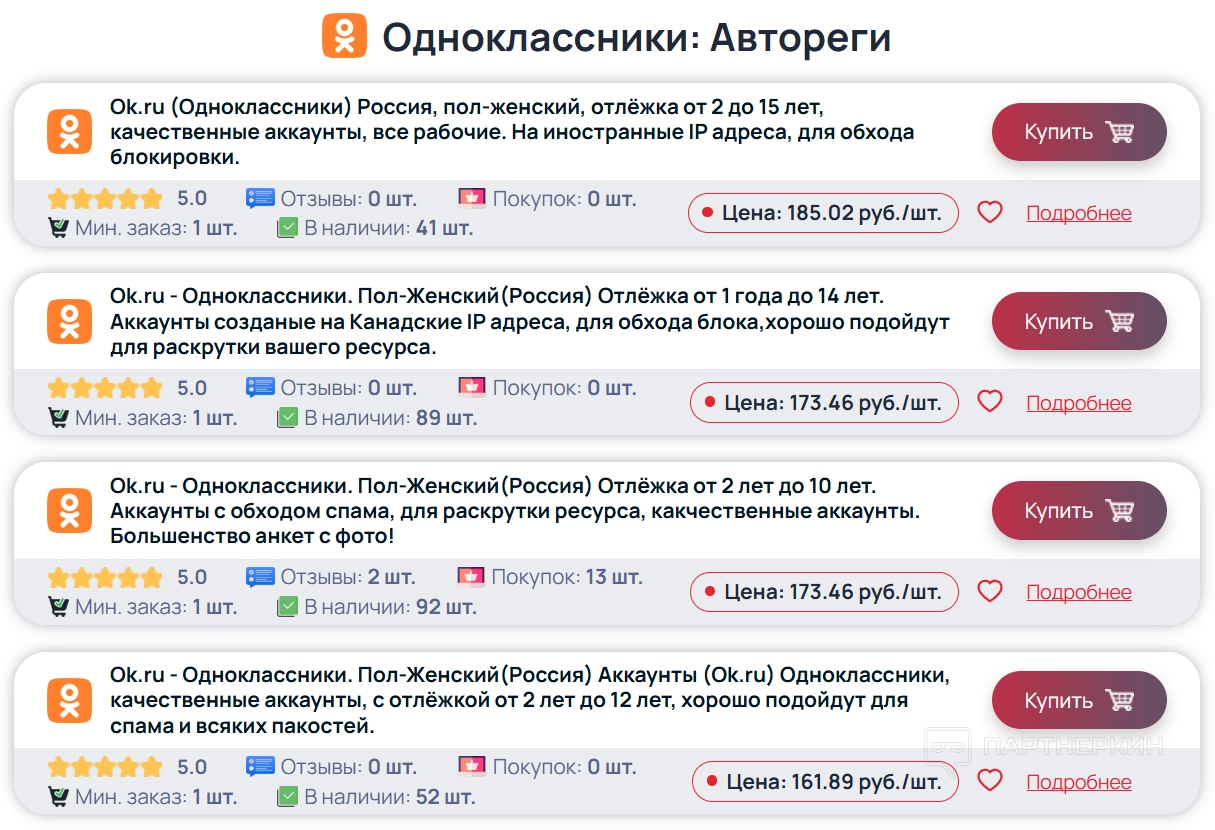Screen dimensions: 1215x830
Task: Click 'Мин. заказ: 1 шт.' in the 41 шт. listing
Action: 156,228
